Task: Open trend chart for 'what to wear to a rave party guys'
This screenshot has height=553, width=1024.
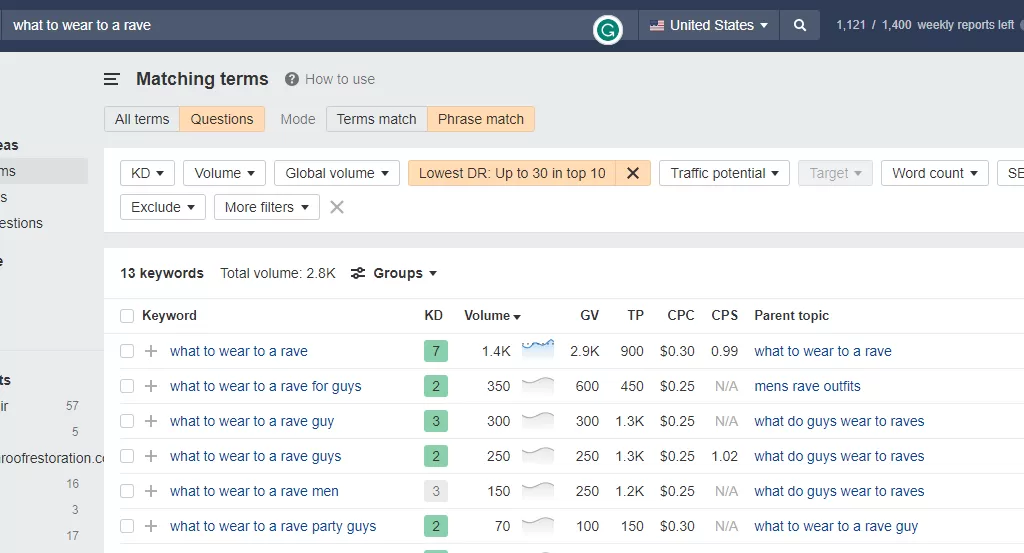Action: point(538,525)
